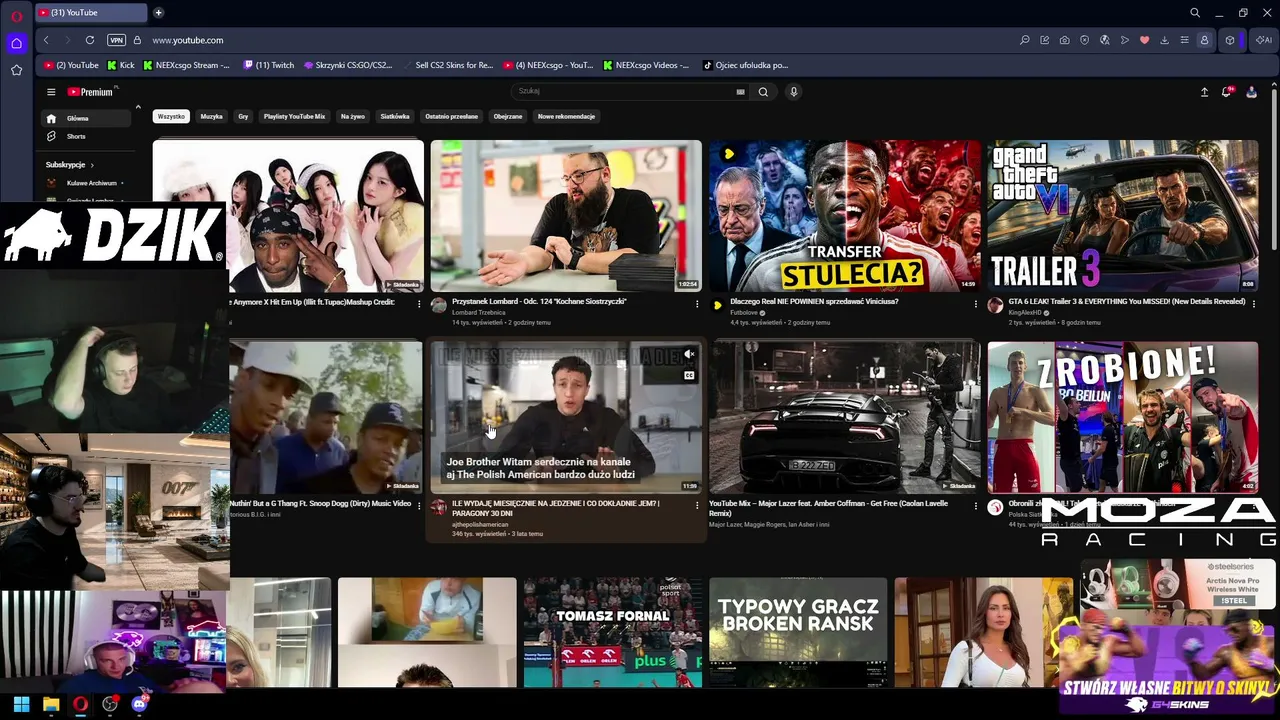Select the Wszystko filter chip
Screen dimensions: 1280x720
(171, 116)
